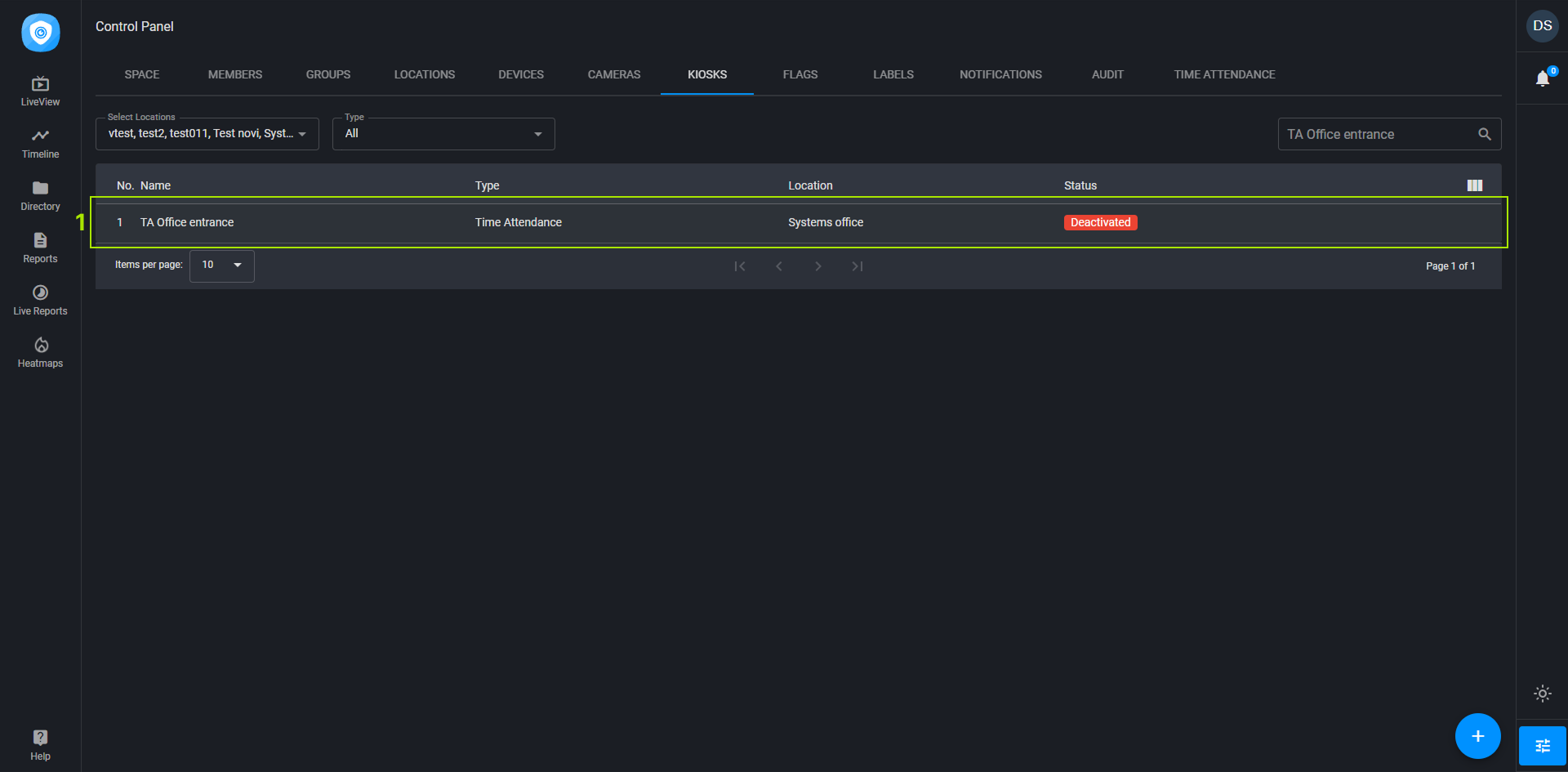Open LiveView from the sidebar

click(x=40, y=91)
